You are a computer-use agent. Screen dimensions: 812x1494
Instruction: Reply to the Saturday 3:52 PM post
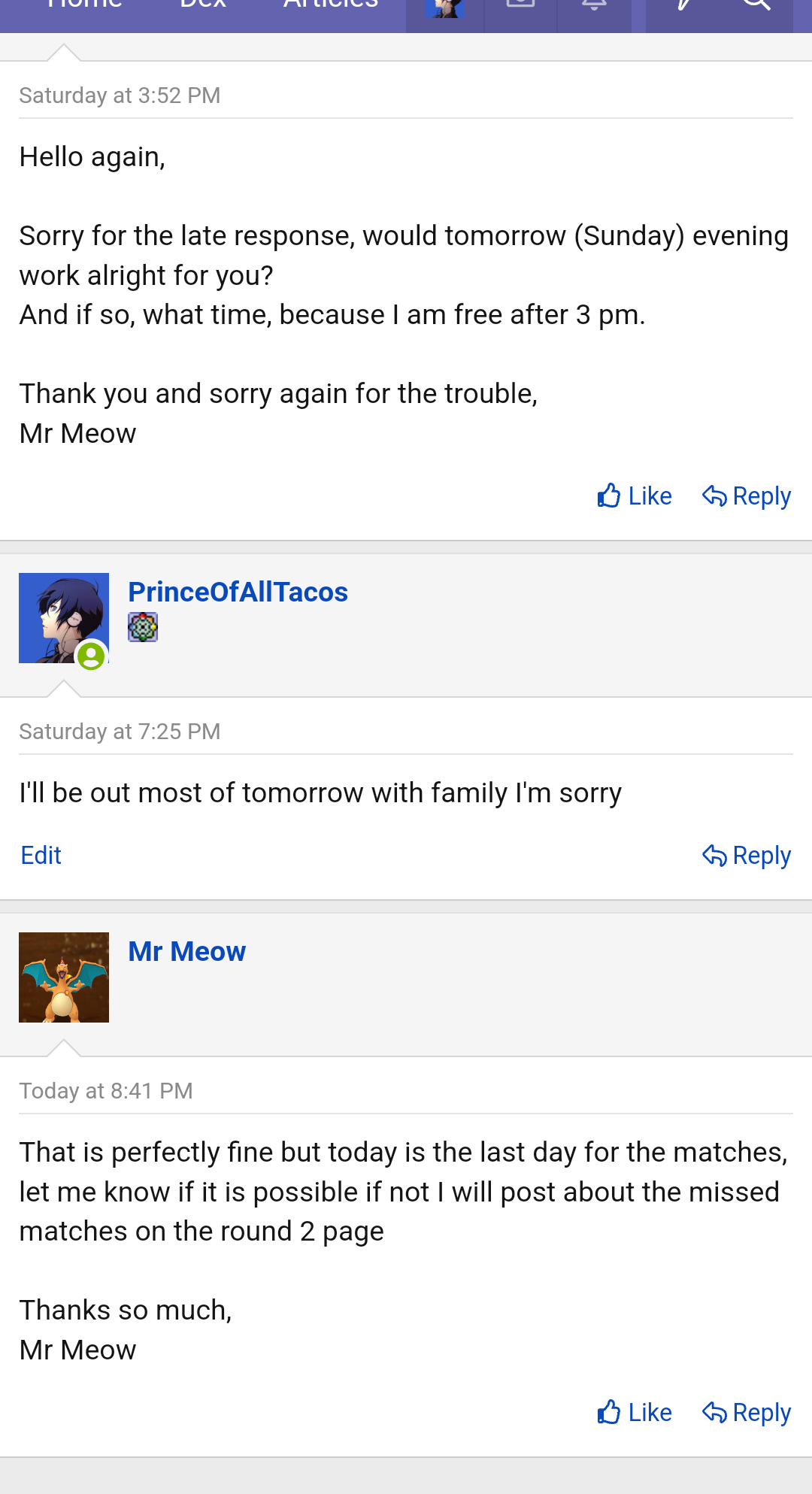pos(747,496)
